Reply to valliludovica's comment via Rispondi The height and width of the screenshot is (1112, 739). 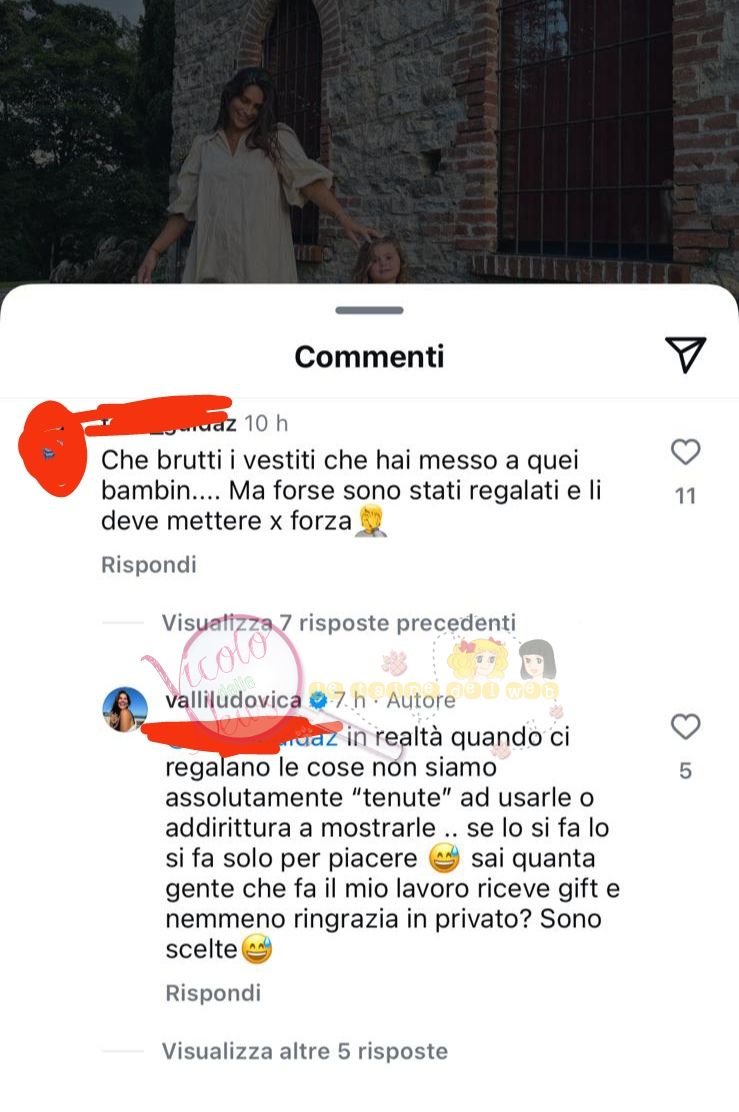pos(213,993)
